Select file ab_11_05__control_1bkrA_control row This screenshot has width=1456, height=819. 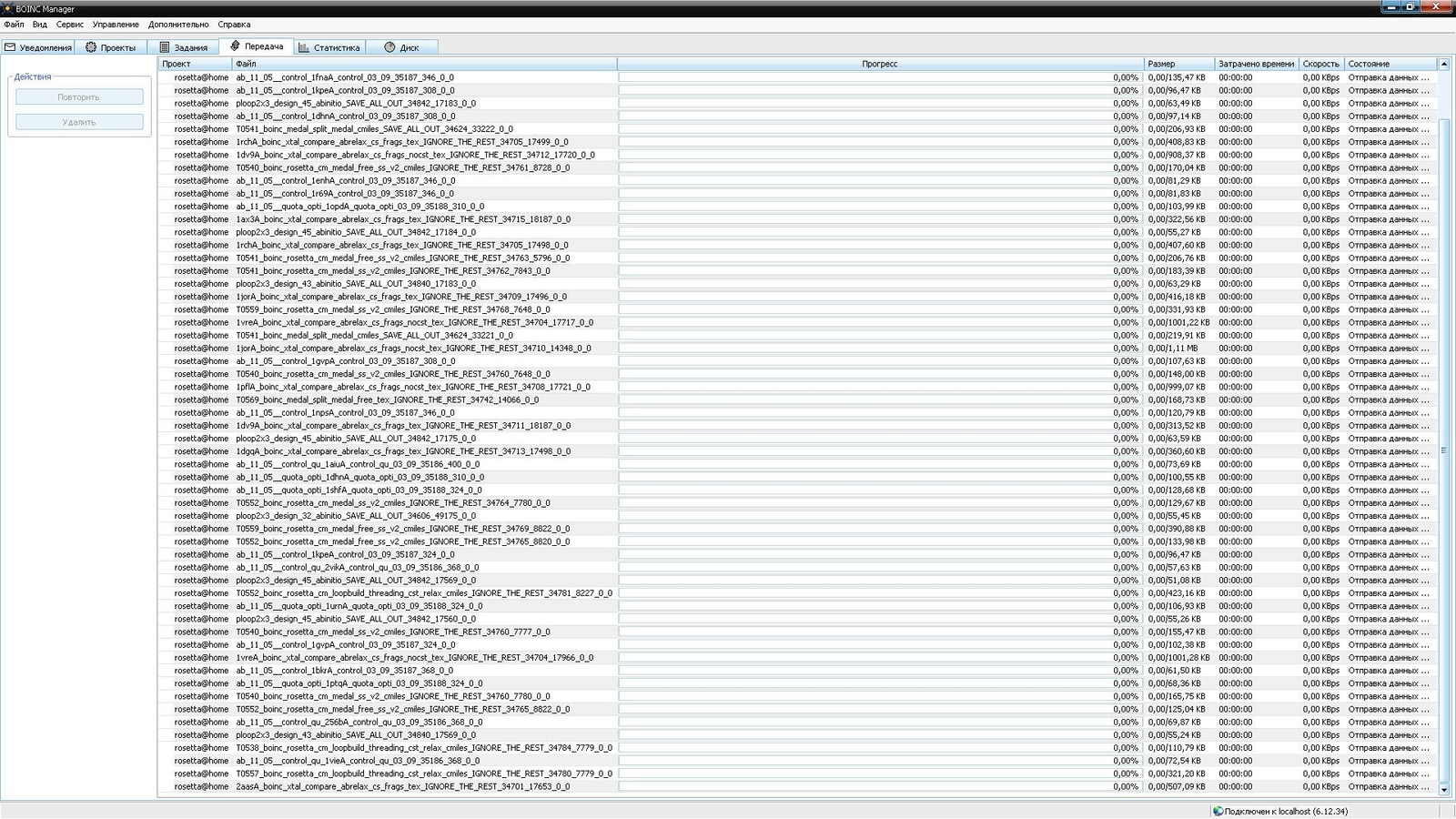coord(344,671)
